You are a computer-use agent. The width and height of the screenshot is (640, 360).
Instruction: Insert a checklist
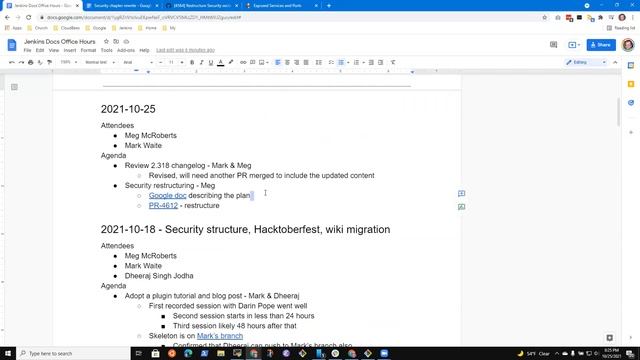[331, 62]
